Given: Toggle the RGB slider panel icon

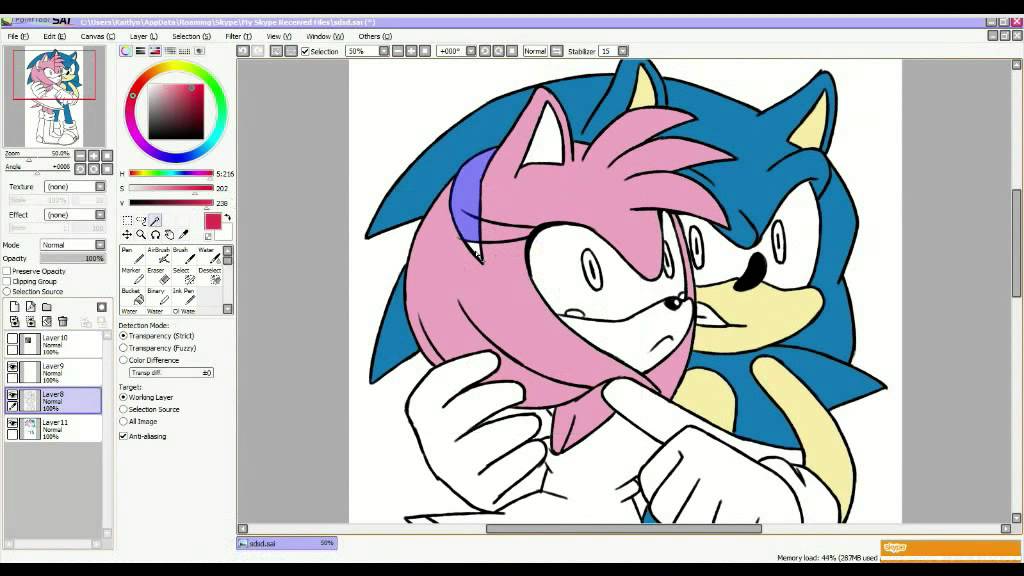Looking at the screenshot, I should tap(140, 50).
